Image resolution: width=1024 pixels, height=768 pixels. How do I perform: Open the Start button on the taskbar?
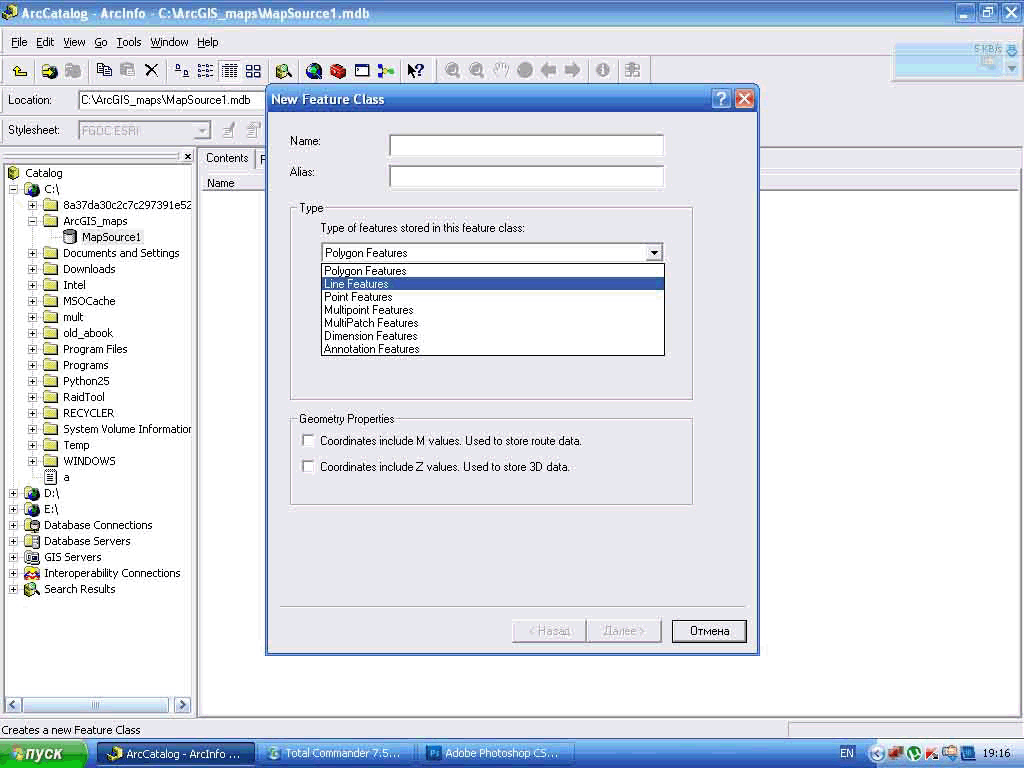(43, 754)
